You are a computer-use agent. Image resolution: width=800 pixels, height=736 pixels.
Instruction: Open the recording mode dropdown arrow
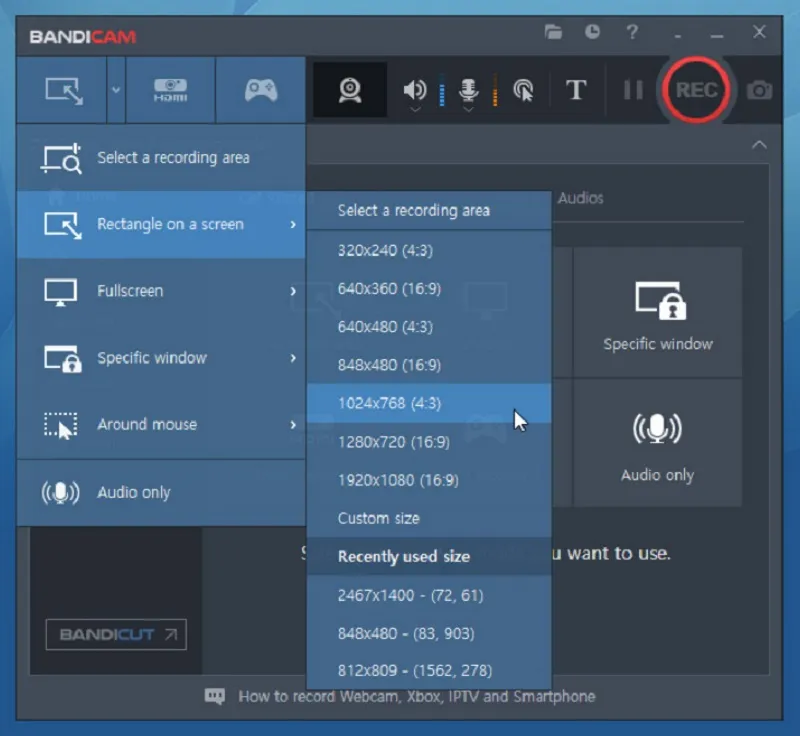(x=114, y=90)
